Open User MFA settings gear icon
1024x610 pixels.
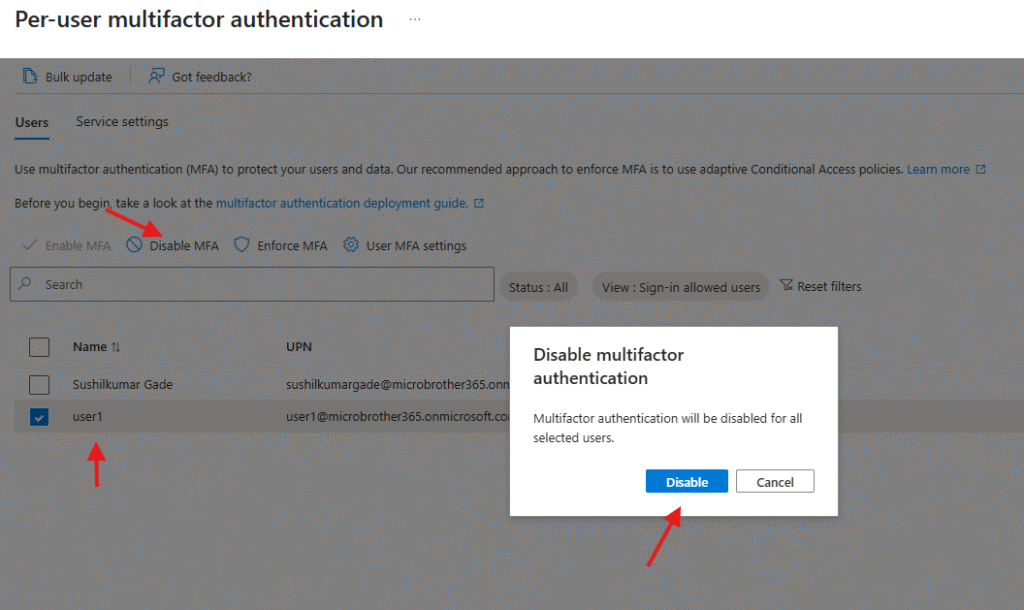click(x=351, y=245)
